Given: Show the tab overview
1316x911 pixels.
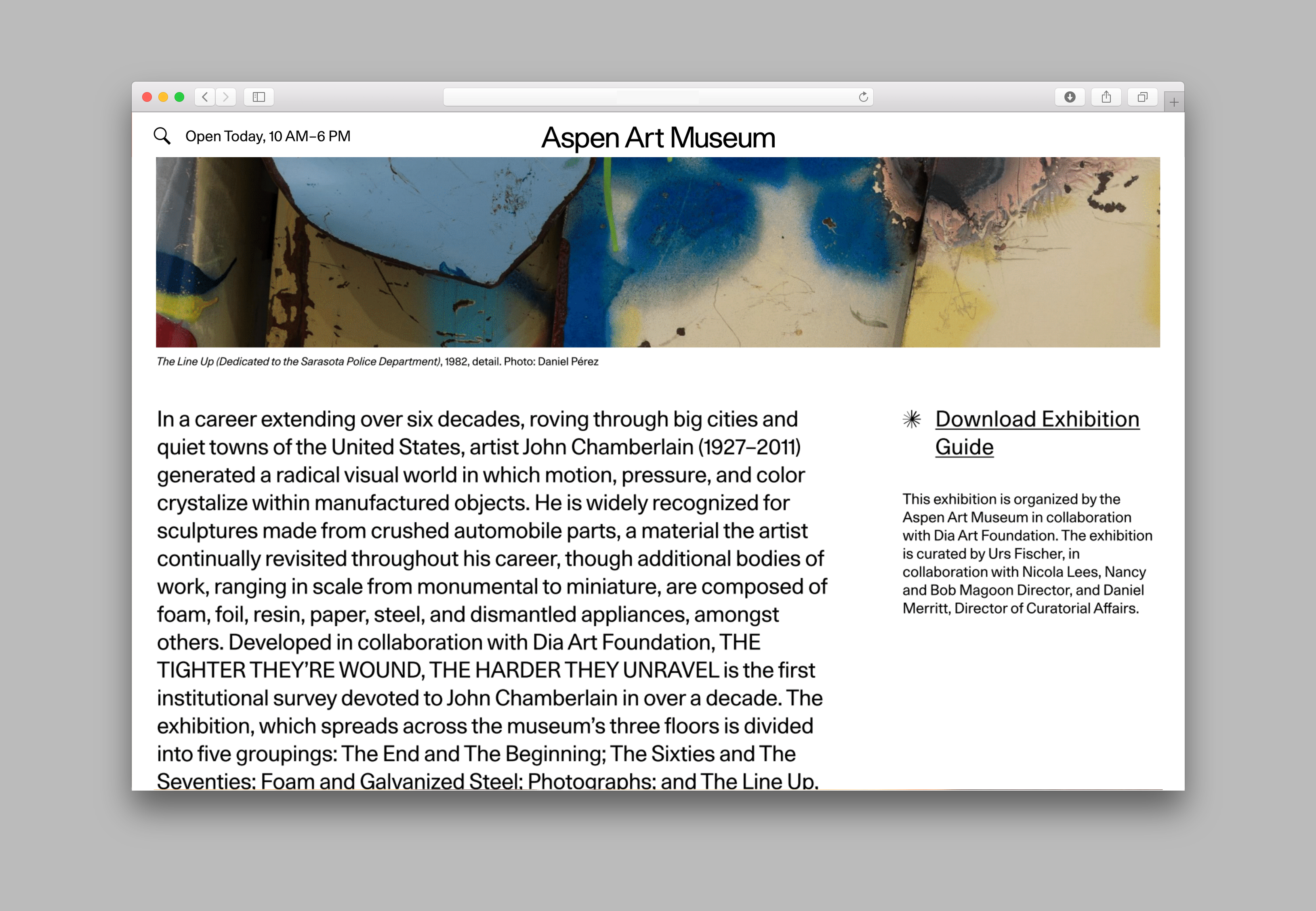Looking at the screenshot, I should pyautogui.click(x=1142, y=97).
